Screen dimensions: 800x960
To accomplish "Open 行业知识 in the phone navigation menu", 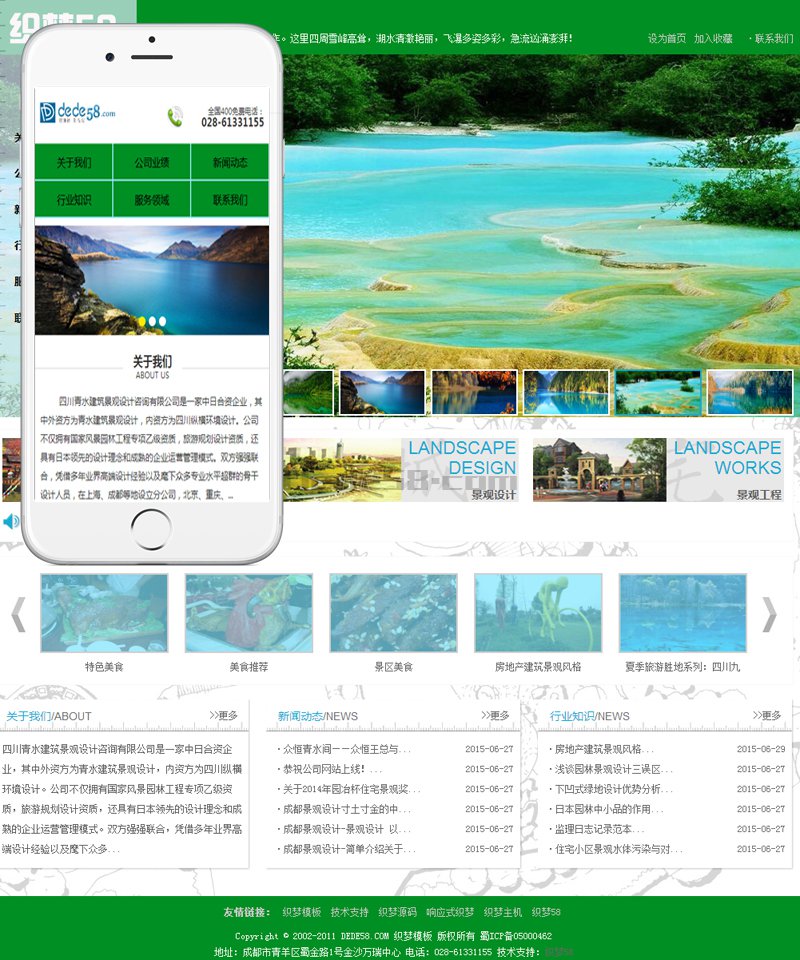I will coord(75,199).
